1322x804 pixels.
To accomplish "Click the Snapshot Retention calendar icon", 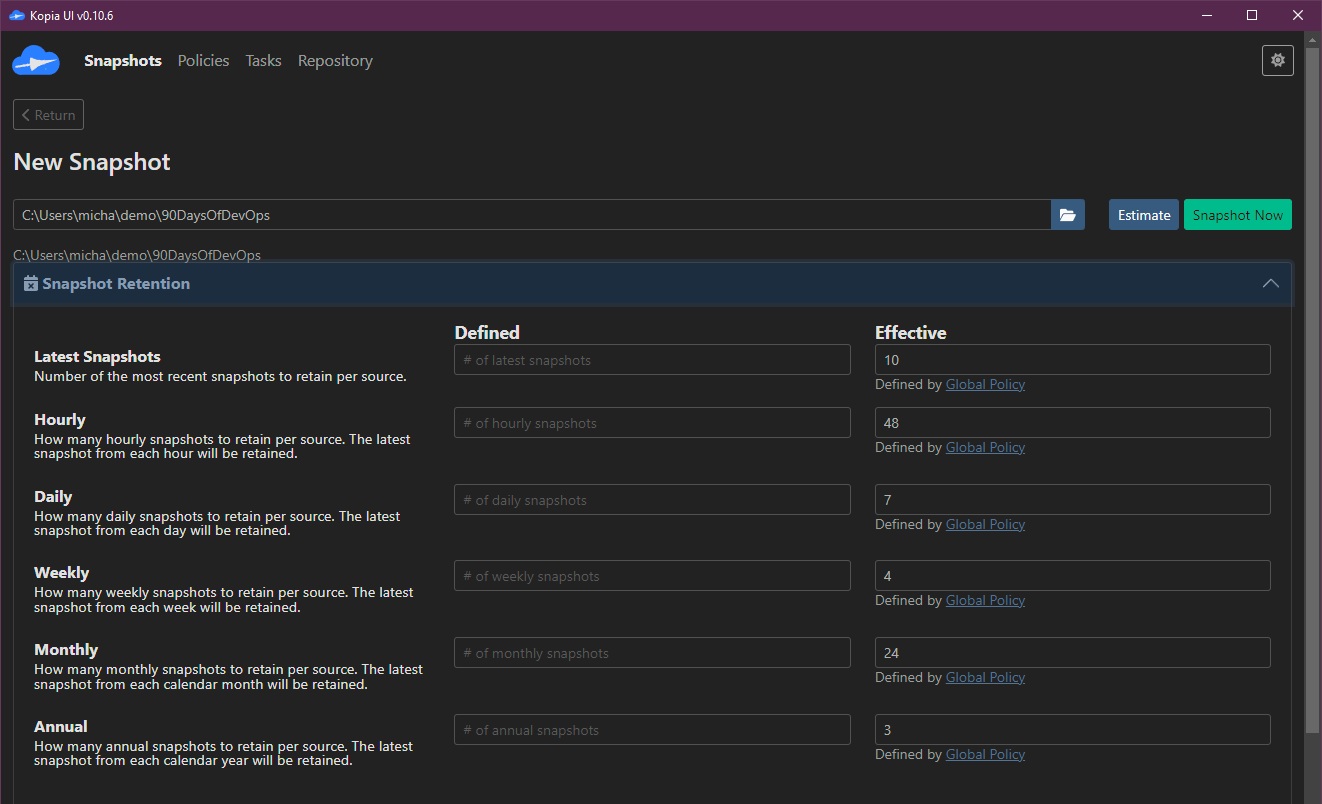I will pos(31,284).
